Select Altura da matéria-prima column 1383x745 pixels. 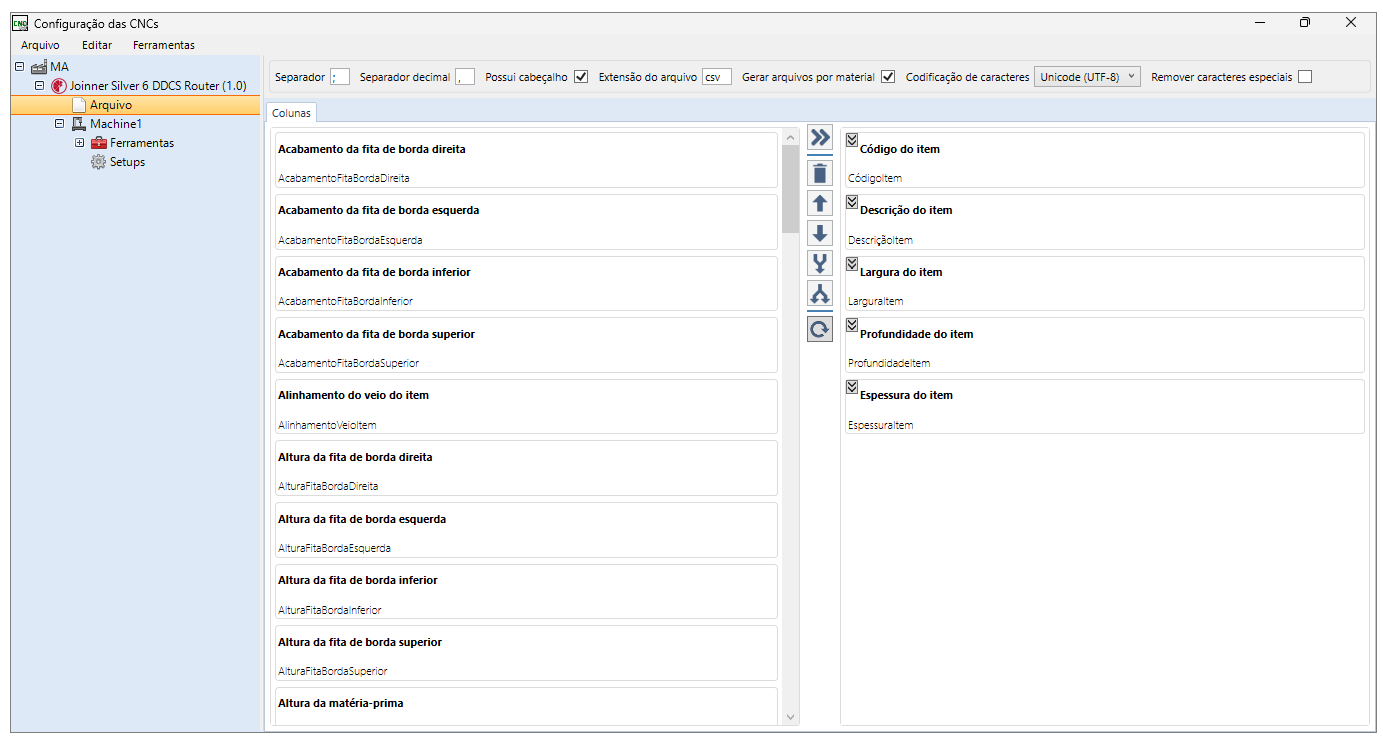click(x=526, y=706)
